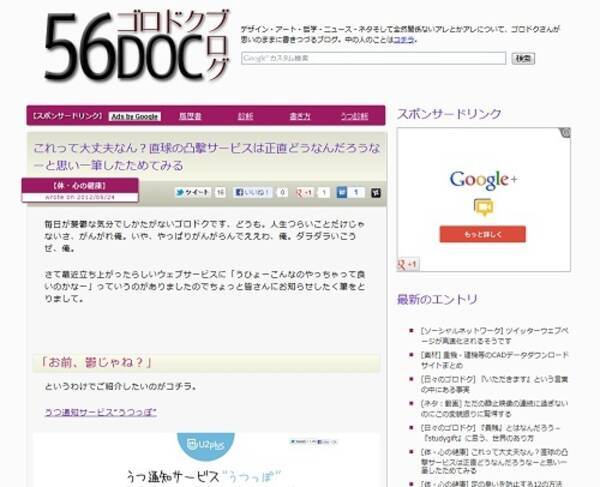
Task: Open the 日々のゴロドク いただきます entry
Action: point(494,384)
